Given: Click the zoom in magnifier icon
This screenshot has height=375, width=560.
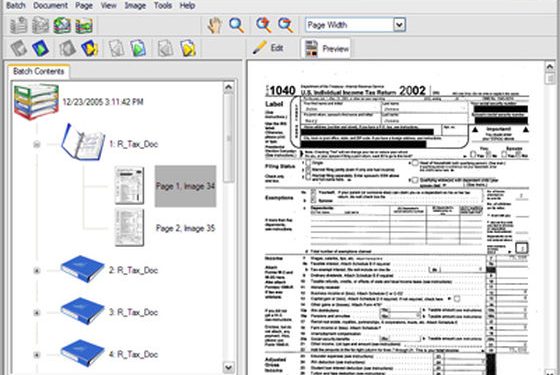Looking at the screenshot, I should 264,25.
